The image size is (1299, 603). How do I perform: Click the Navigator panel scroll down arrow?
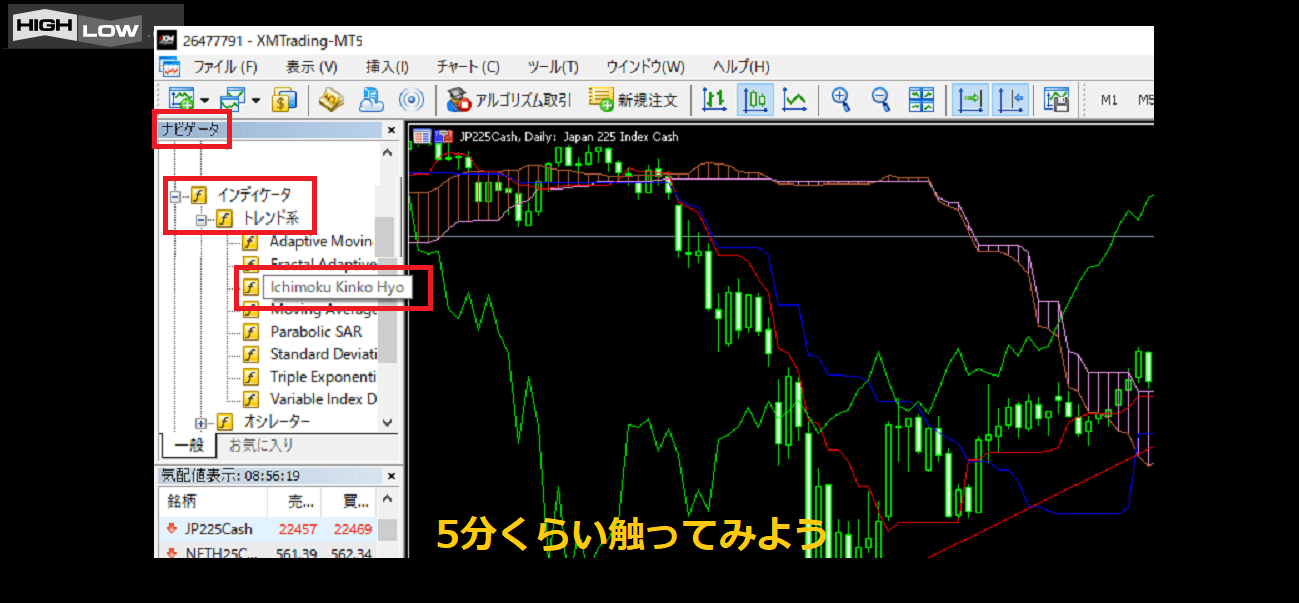(x=388, y=423)
